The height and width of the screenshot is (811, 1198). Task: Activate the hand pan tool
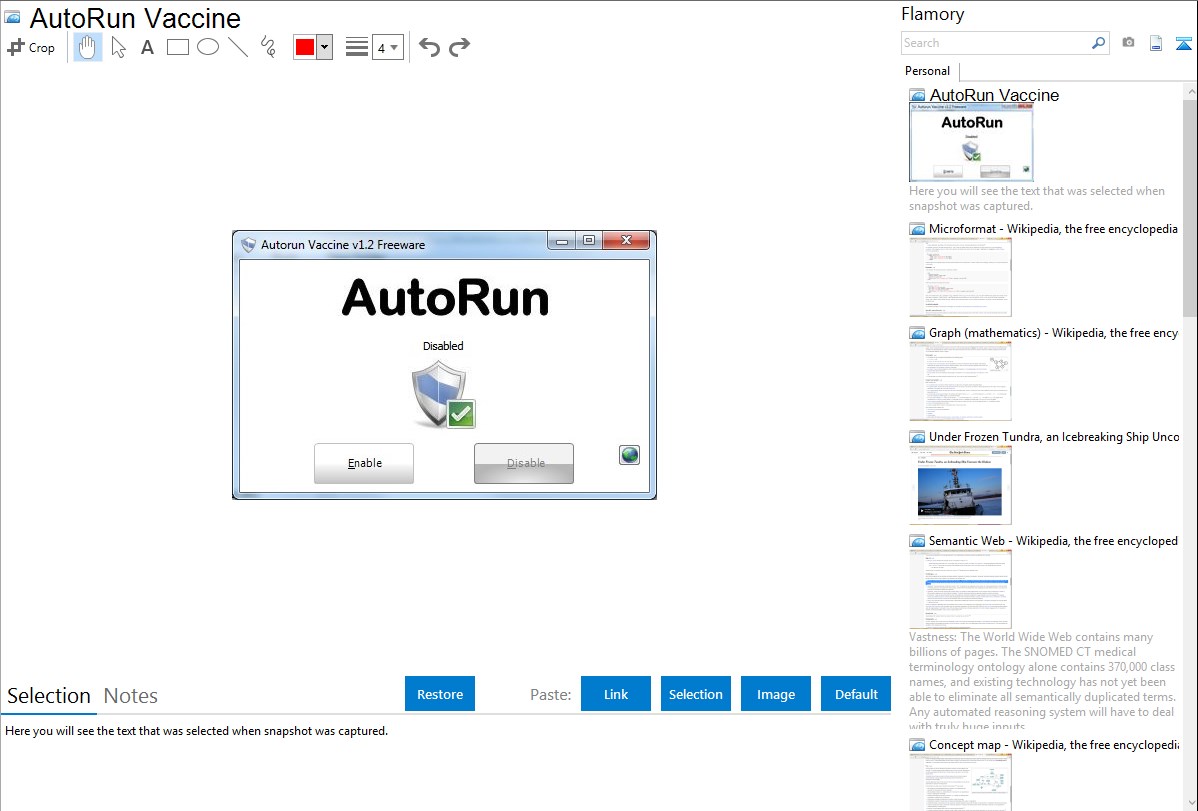pyautogui.click(x=88, y=47)
